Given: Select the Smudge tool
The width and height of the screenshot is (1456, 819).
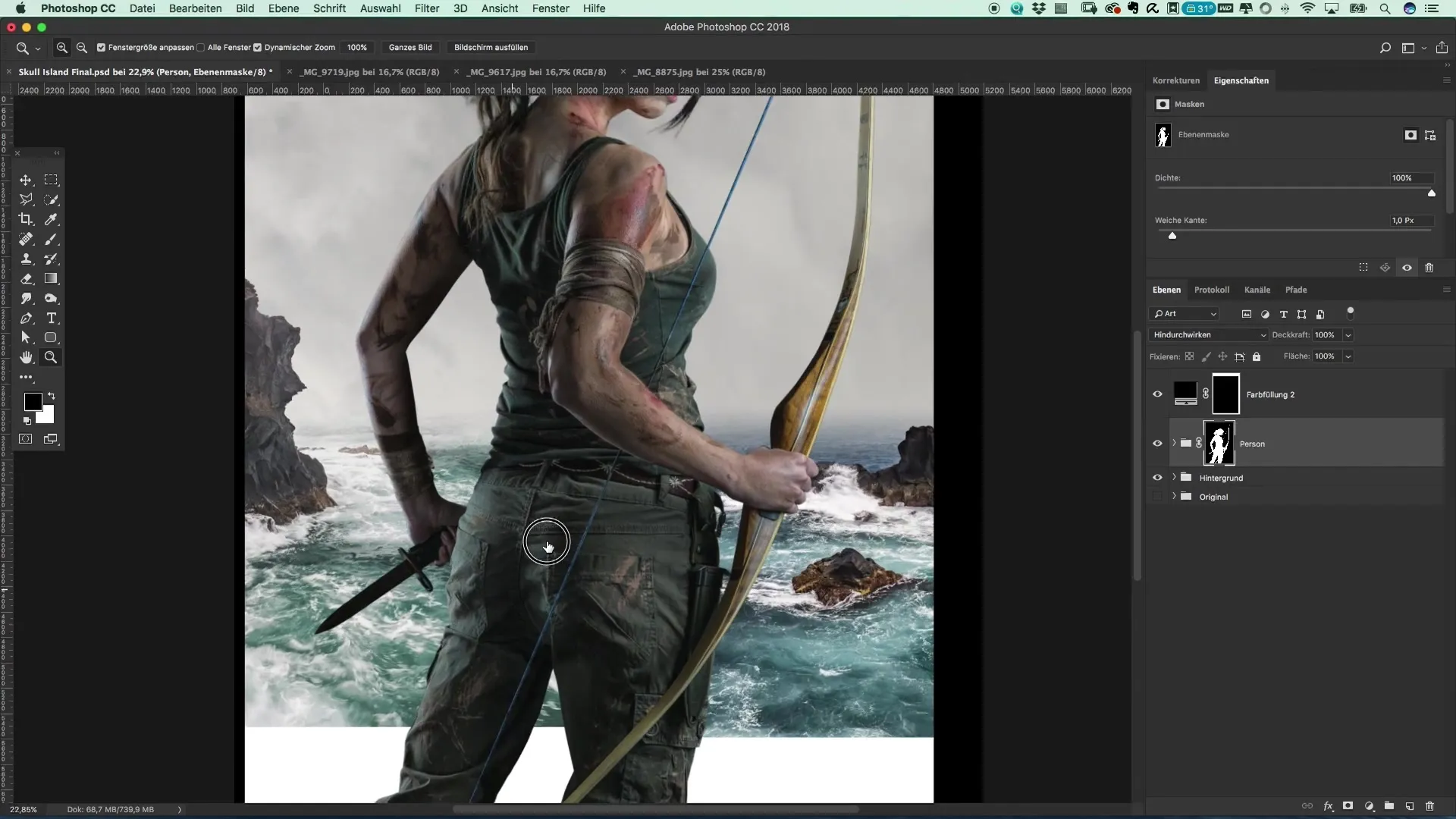Looking at the screenshot, I should (26, 298).
